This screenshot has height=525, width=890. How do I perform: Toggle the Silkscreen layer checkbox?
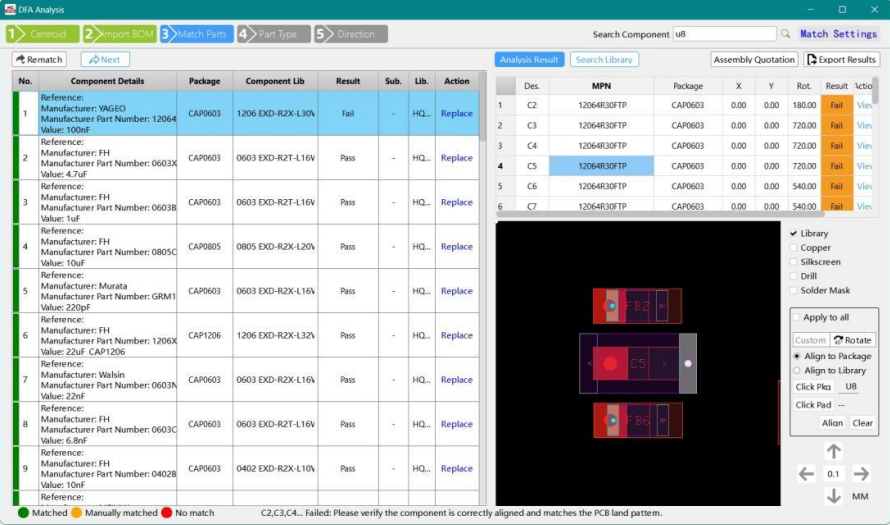(x=794, y=262)
